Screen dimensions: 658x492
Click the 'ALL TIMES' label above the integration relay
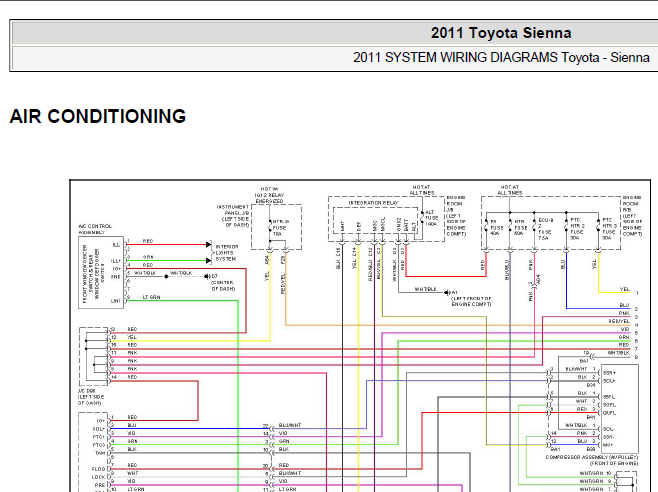click(x=422, y=193)
